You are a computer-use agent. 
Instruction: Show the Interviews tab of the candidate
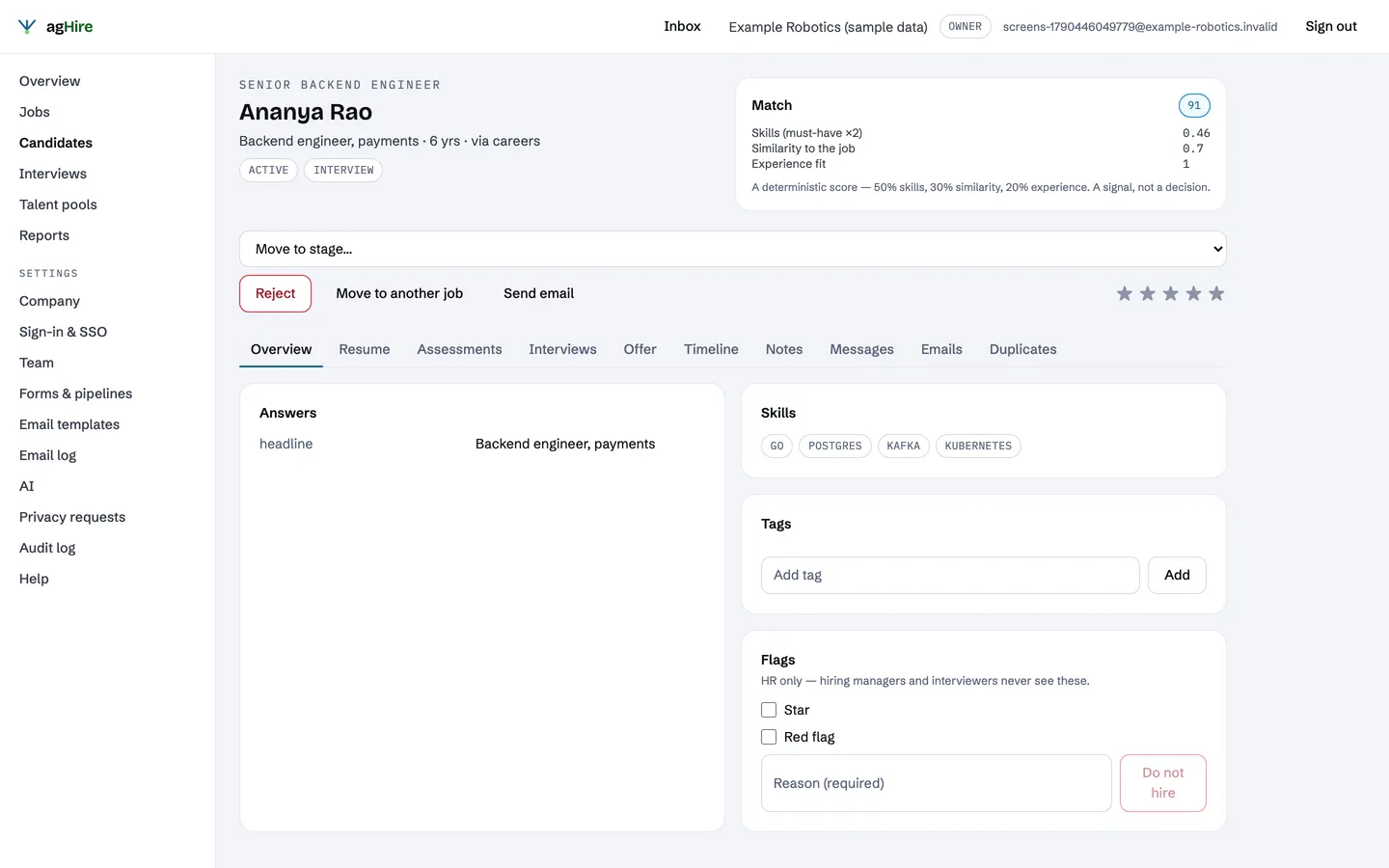click(562, 349)
